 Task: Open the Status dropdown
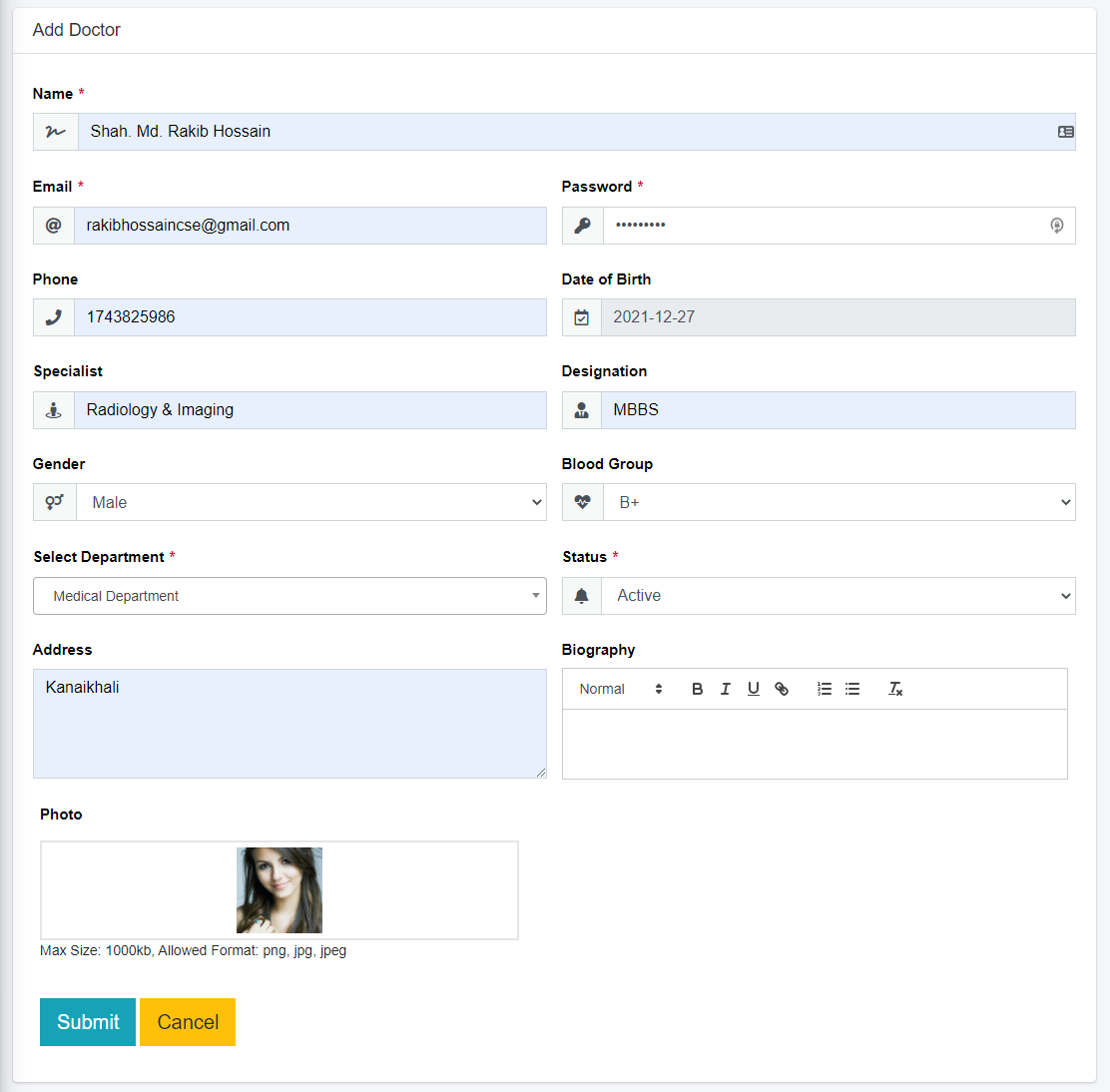[837, 596]
